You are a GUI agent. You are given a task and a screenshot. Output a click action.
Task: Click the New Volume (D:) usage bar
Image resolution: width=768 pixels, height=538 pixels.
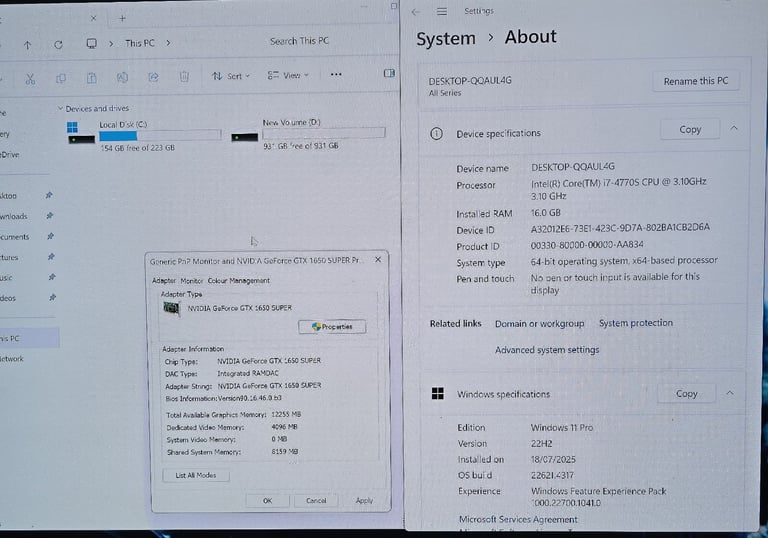pyautogui.click(x=324, y=133)
